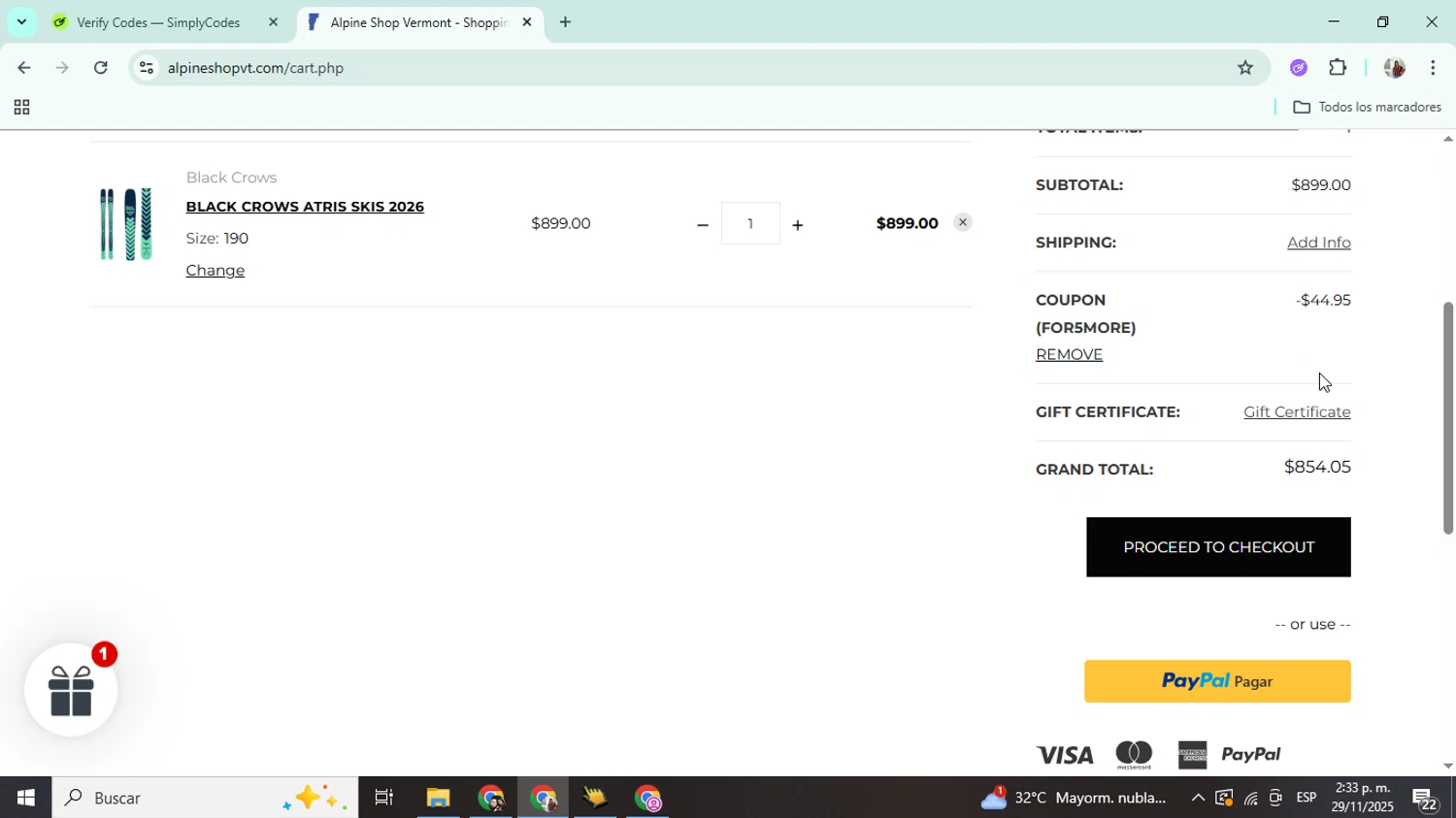The image size is (1456, 818).
Task: Open the notification center
Action: coord(1427,798)
